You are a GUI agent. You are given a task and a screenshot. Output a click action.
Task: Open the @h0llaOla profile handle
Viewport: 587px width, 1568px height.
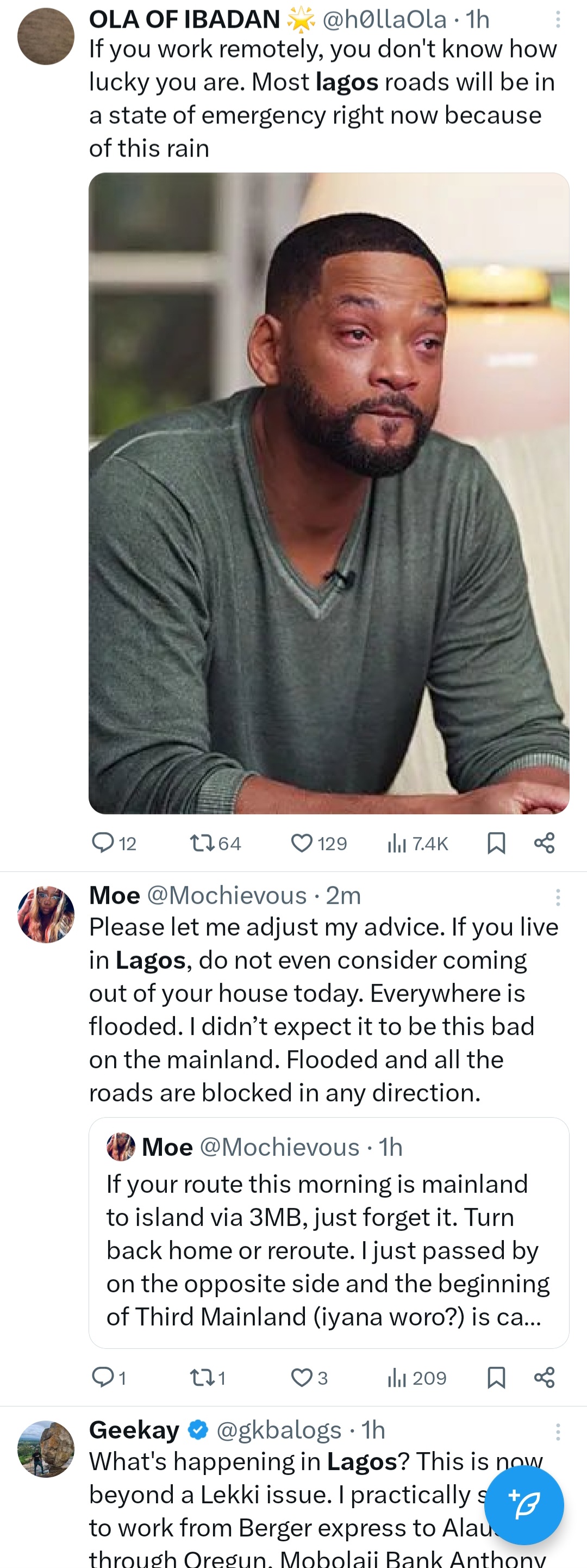(x=384, y=20)
